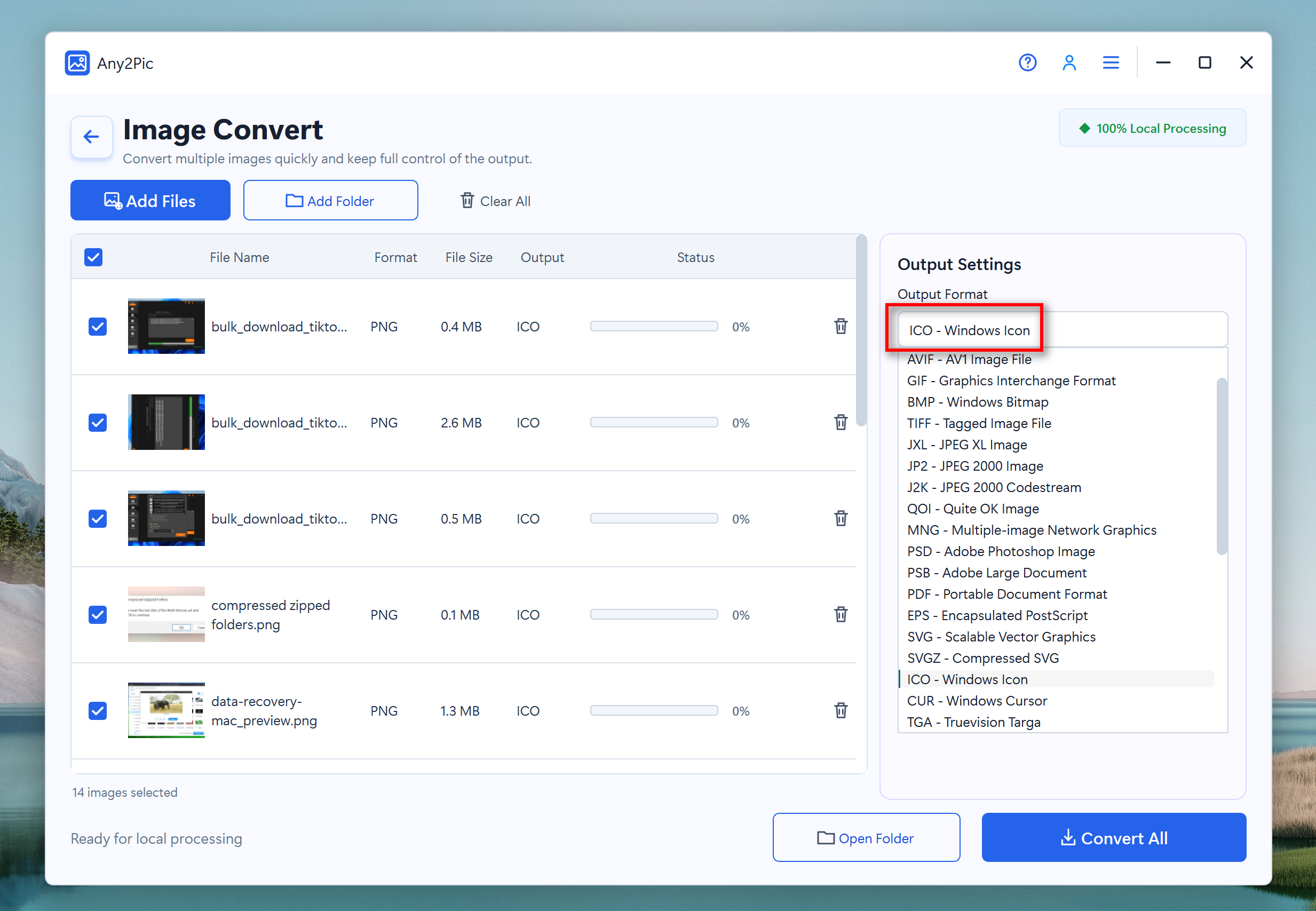1316x911 pixels.
Task: Start conversion with Convert All
Action: 1113,837
